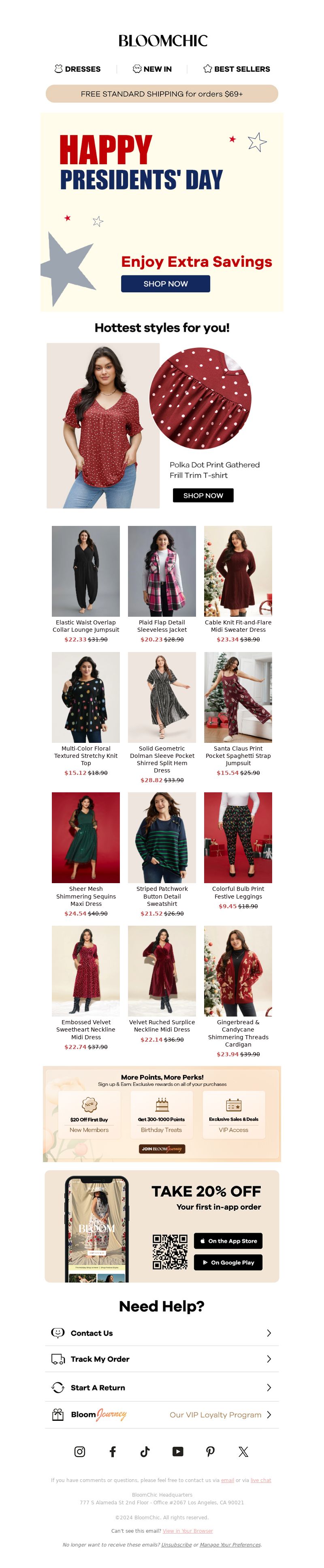Open the X (Twitter) social icon
This screenshot has height=1568, width=324.
[243, 1451]
